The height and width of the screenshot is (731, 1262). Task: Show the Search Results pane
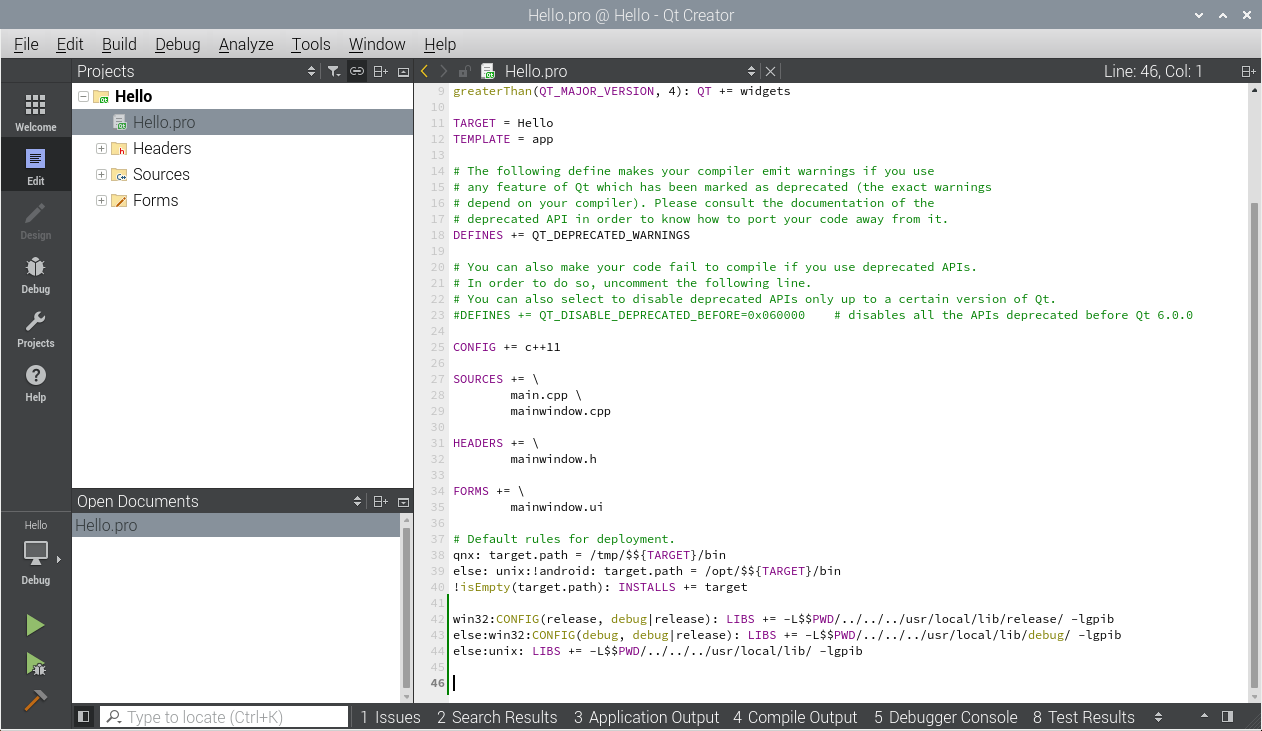point(497,717)
